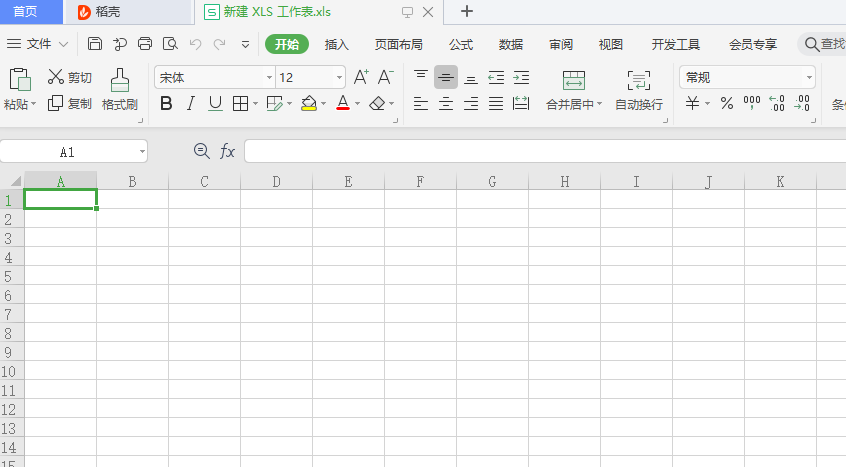Toggle bold formatting
This screenshot has height=467, width=846.
click(166, 103)
